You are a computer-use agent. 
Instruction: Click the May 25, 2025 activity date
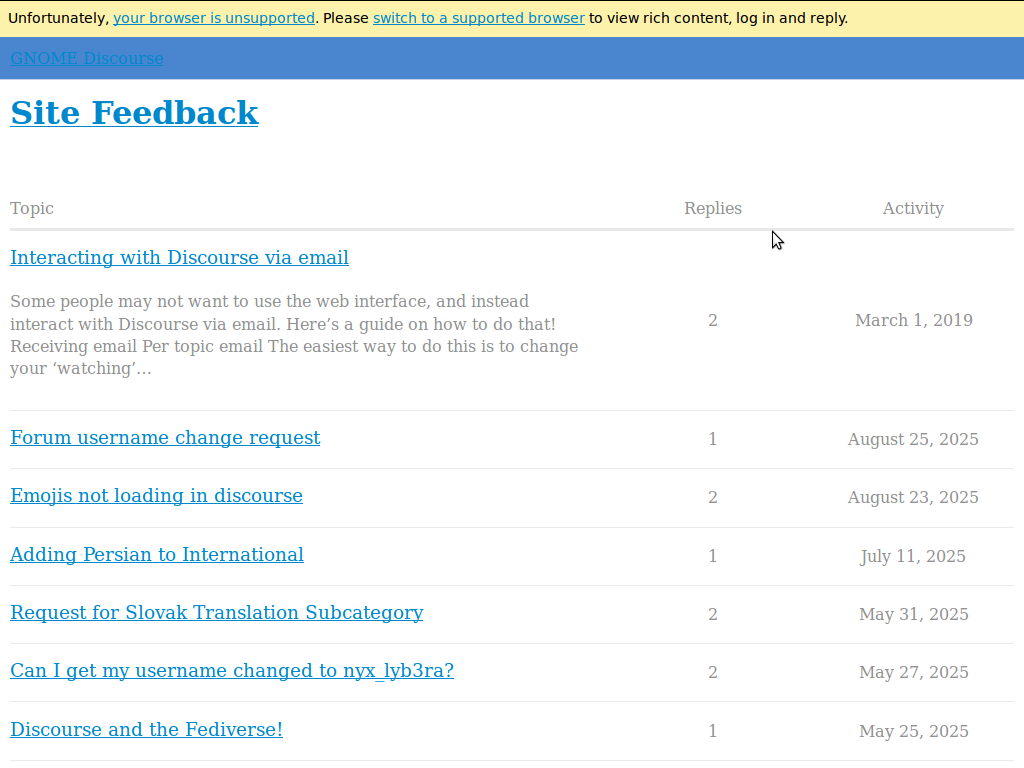(x=913, y=731)
